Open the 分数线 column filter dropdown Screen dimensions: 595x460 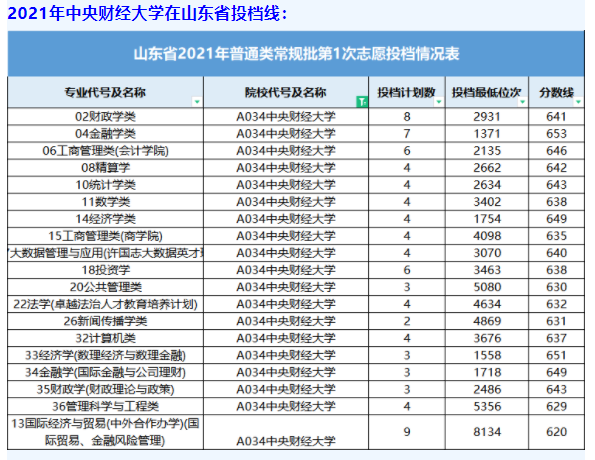click(x=578, y=101)
